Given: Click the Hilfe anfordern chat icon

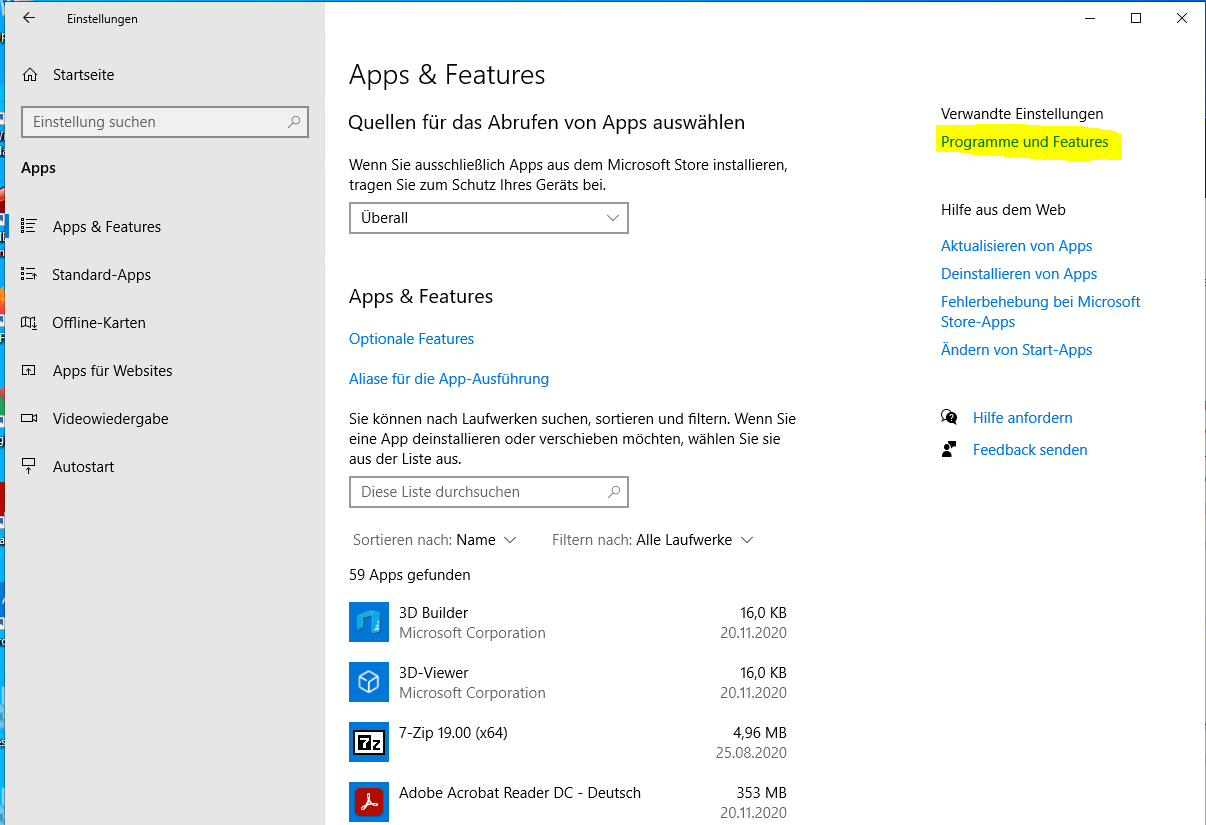Looking at the screenshot, I should click(x=949, y=418).
